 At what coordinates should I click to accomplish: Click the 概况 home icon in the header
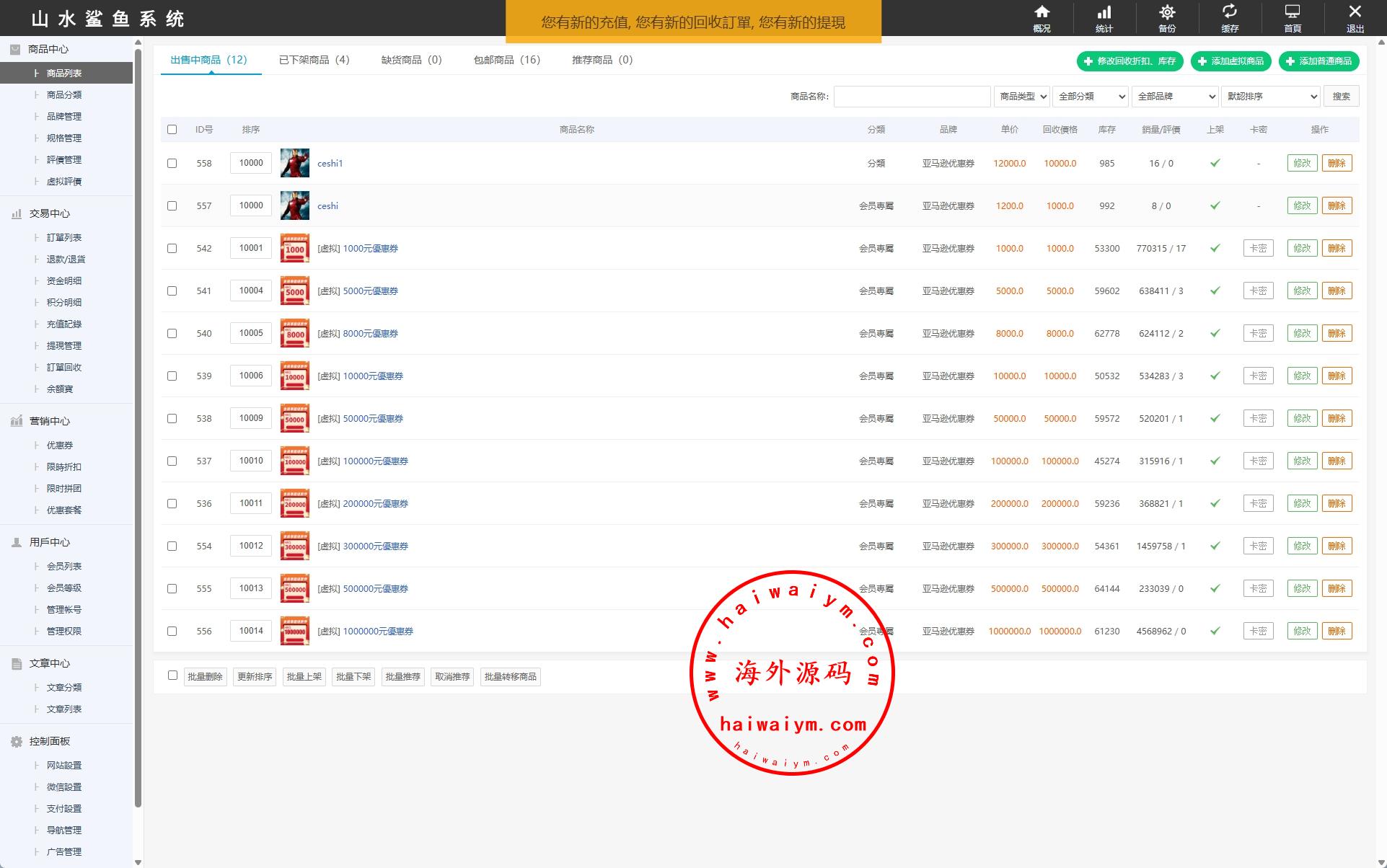1042,12
